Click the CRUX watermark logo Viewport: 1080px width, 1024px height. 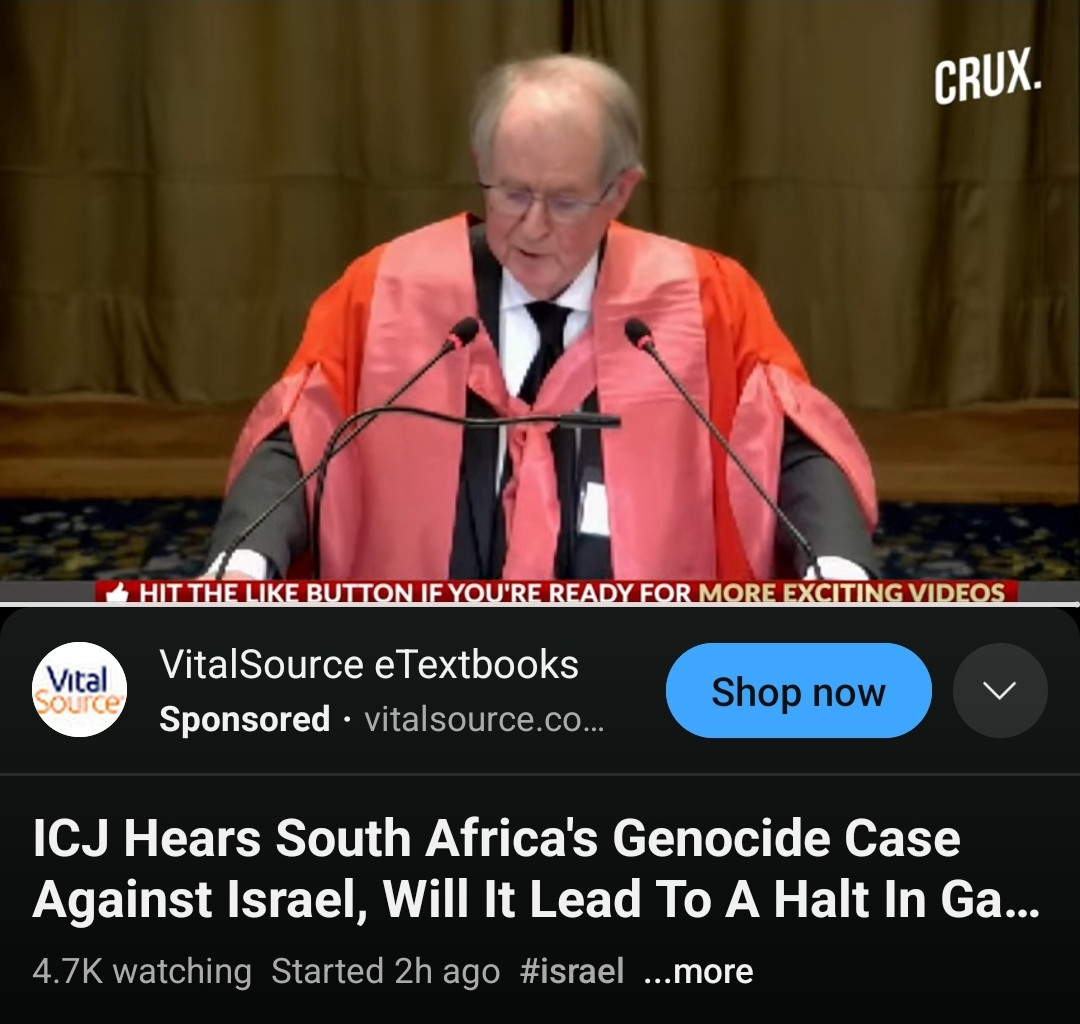point(988,74)
